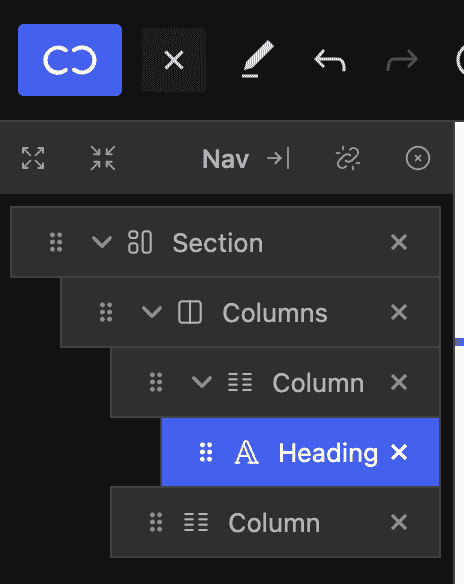464x584 pixels.
Task: Remove the Section using its X button
Action: pyautogui.click(x=399, y=242)
